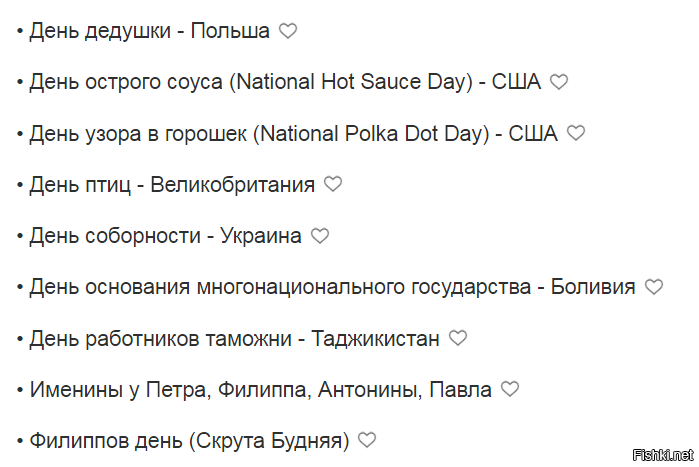
Task: Select the День острого соуса text
Action: tap(126, 82)
